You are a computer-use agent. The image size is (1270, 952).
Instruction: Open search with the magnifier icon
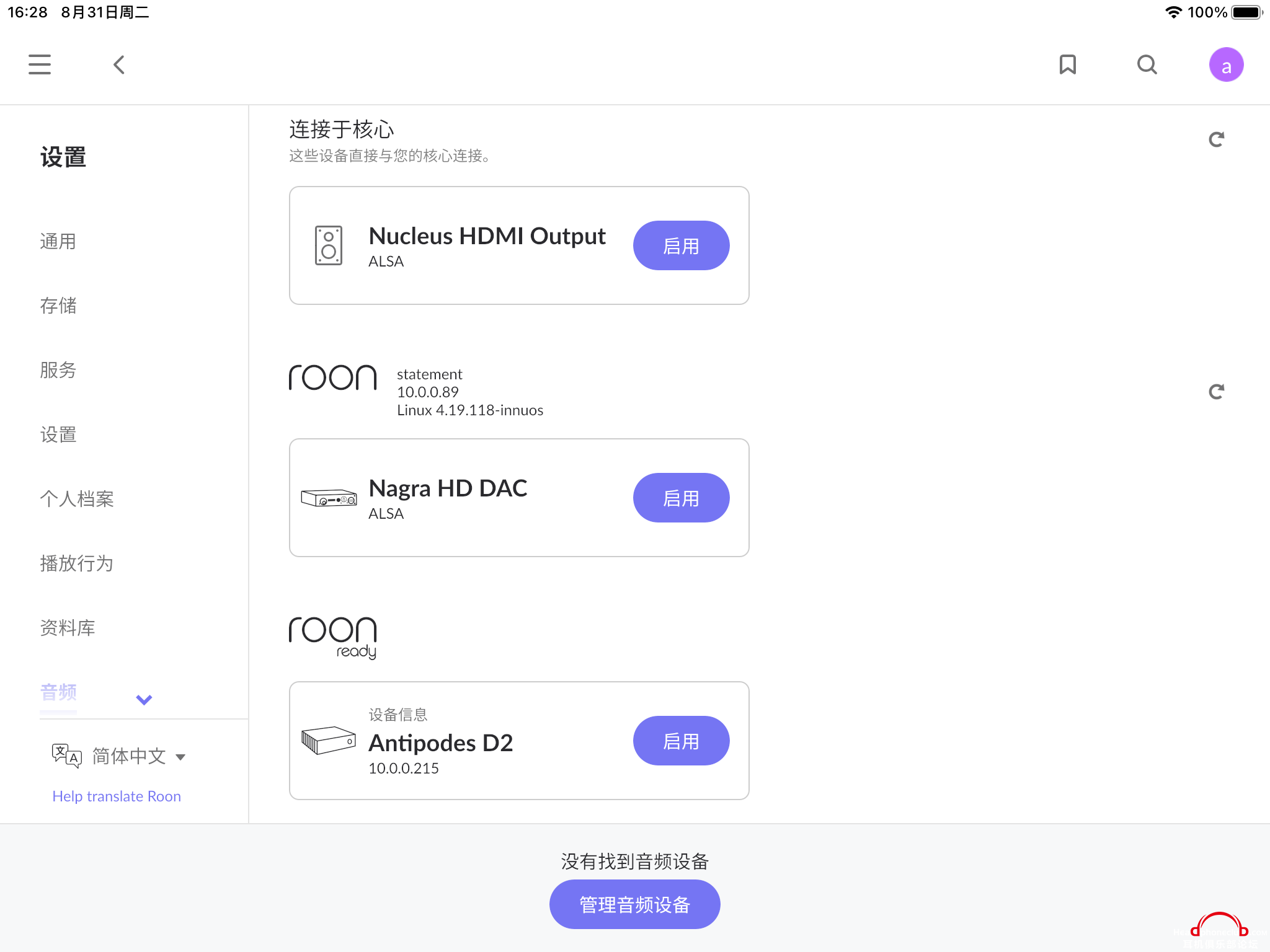click(1147, 64)
